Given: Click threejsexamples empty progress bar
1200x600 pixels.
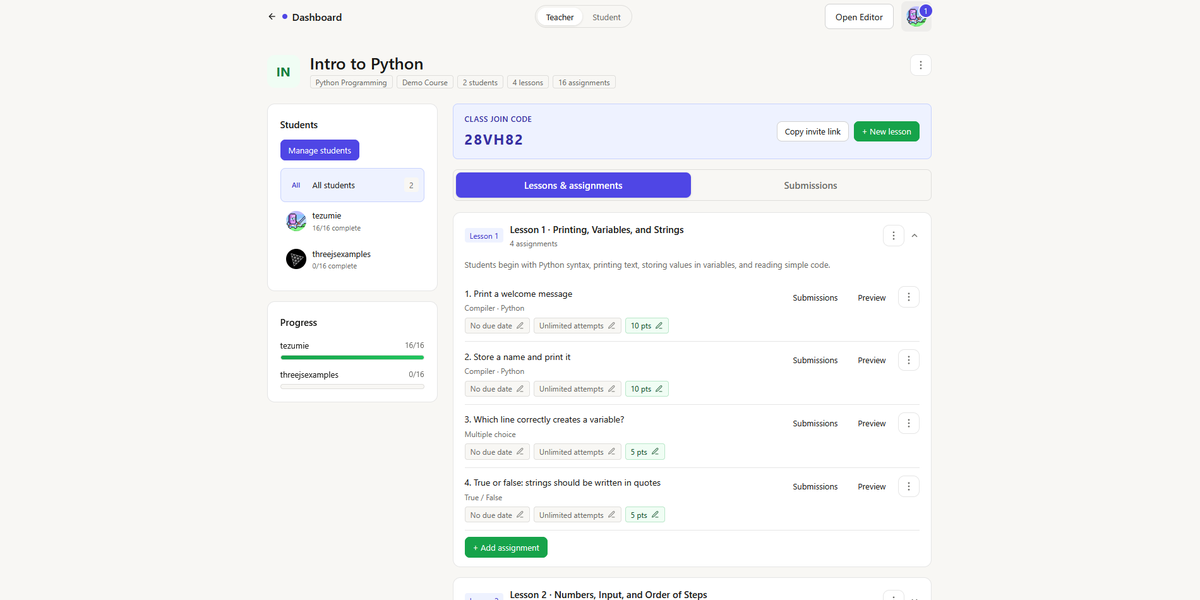Looking at the screenshot, I should coord(352,386).
